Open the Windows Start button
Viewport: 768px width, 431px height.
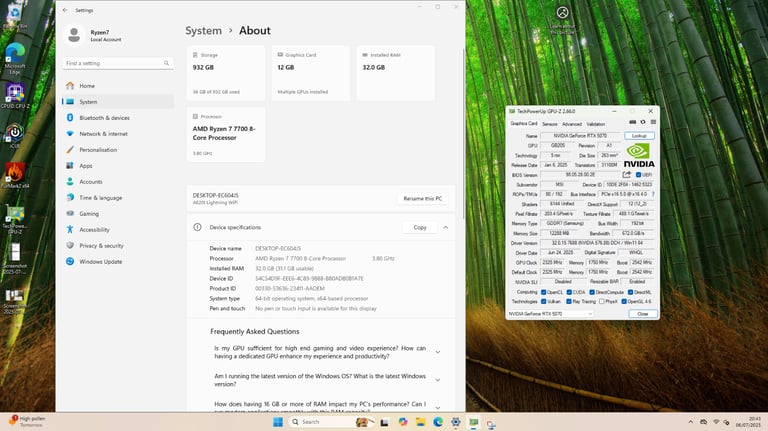[278, 422]
